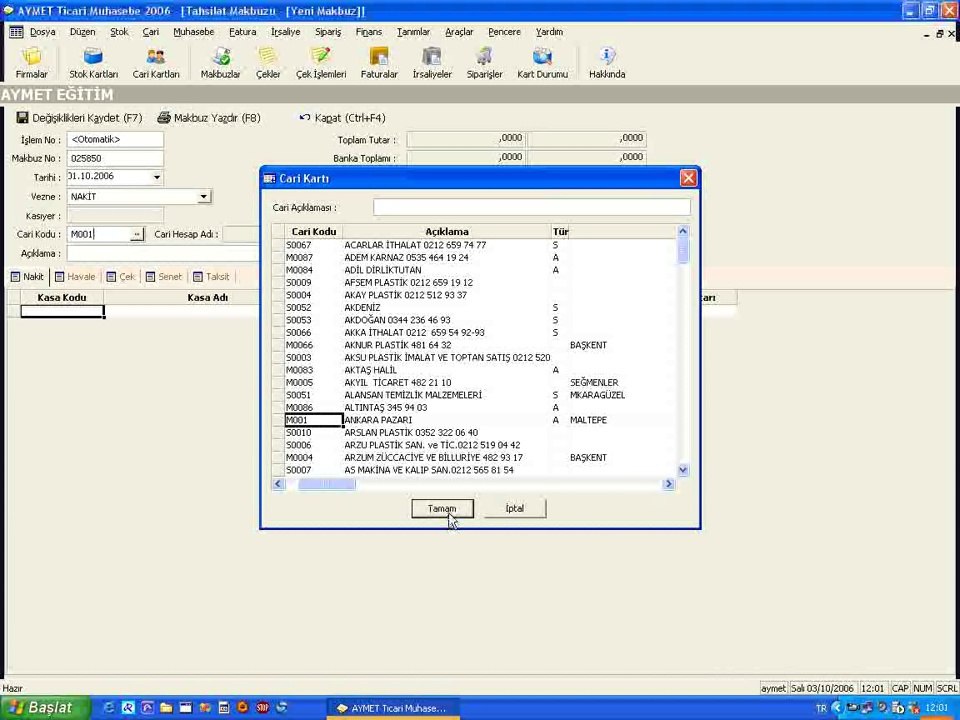Save changes with Değişiklikleri Kaydet (F7)
The width and height of the screenshot is (960, 720).
click(x=79, y=118)
